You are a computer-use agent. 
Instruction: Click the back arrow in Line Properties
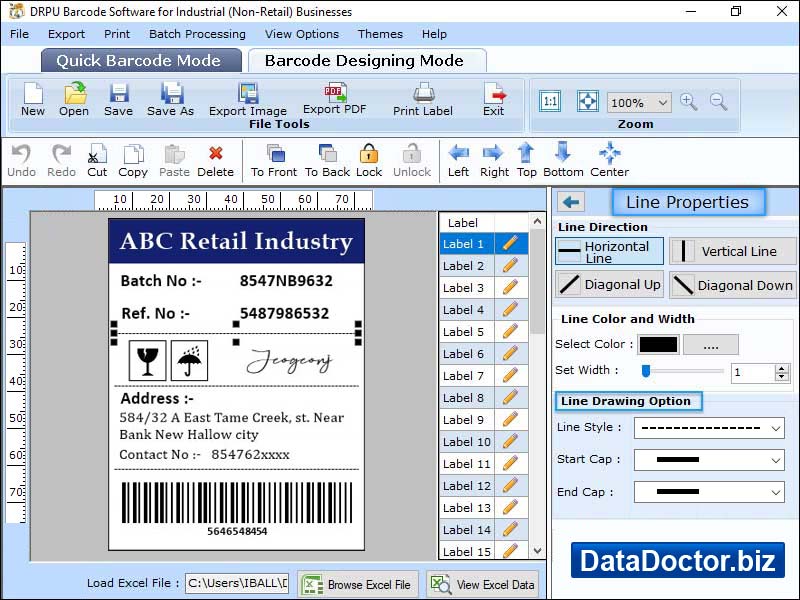[x=571, y=202]
